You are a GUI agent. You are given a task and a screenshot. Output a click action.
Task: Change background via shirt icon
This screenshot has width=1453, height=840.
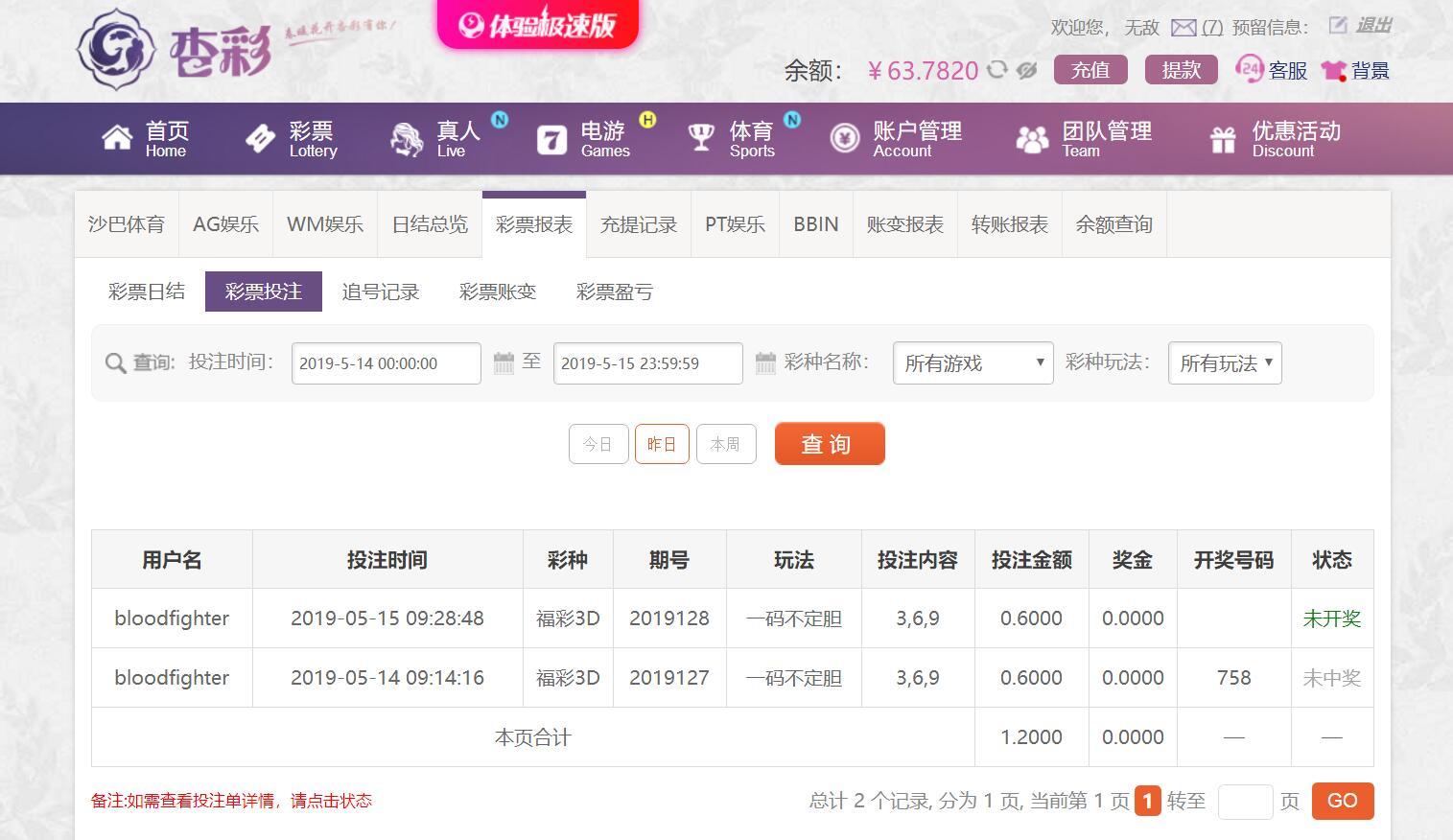click(1334, 70)
